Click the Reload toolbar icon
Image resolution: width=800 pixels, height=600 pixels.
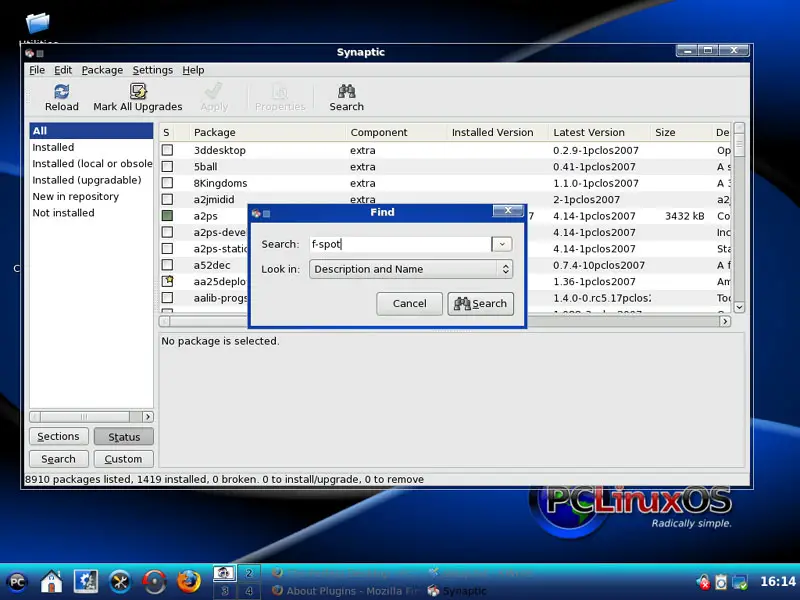pyautogui.click(x=62, y=92)
